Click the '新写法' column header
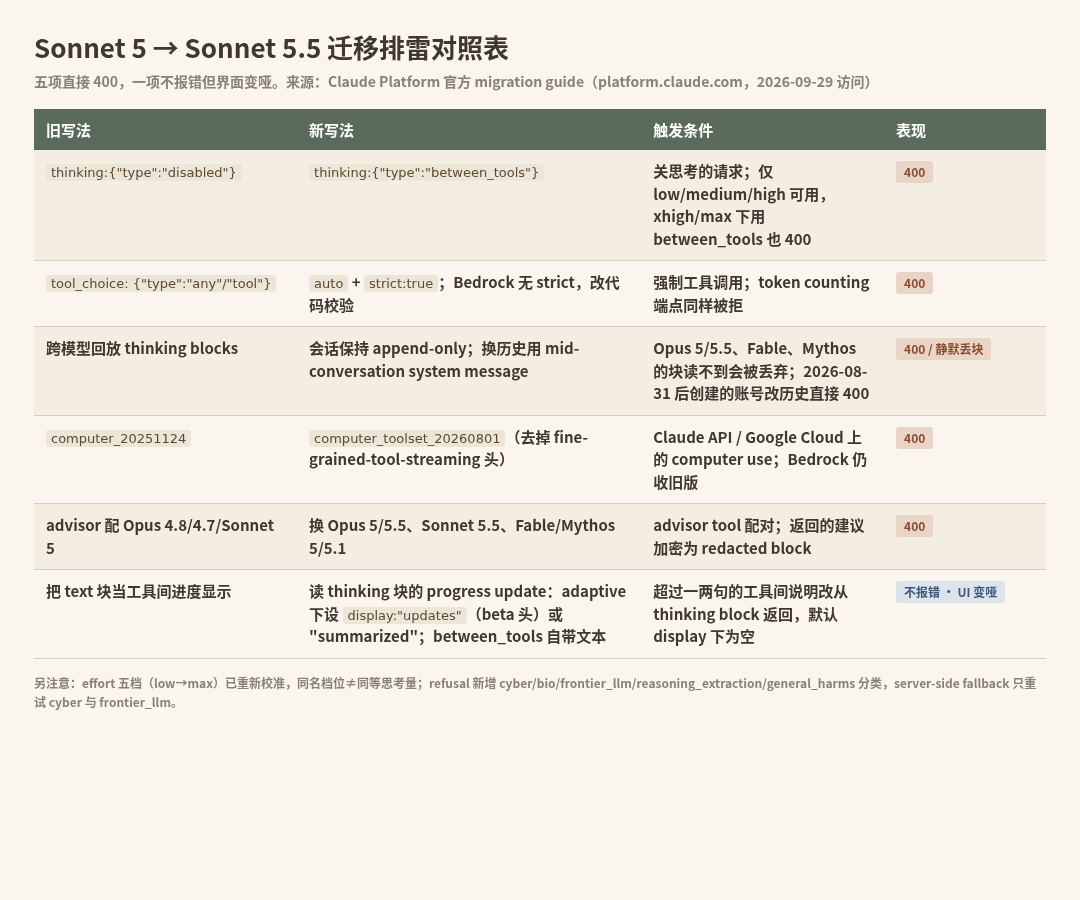The image size is (1080, 900). tap(331, 130)
